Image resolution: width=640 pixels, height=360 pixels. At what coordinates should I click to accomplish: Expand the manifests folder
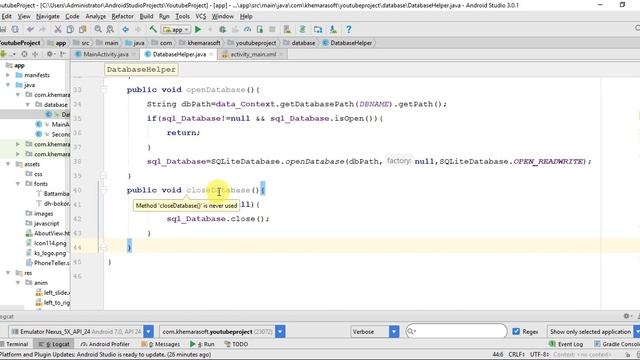(x=8, y=75)
